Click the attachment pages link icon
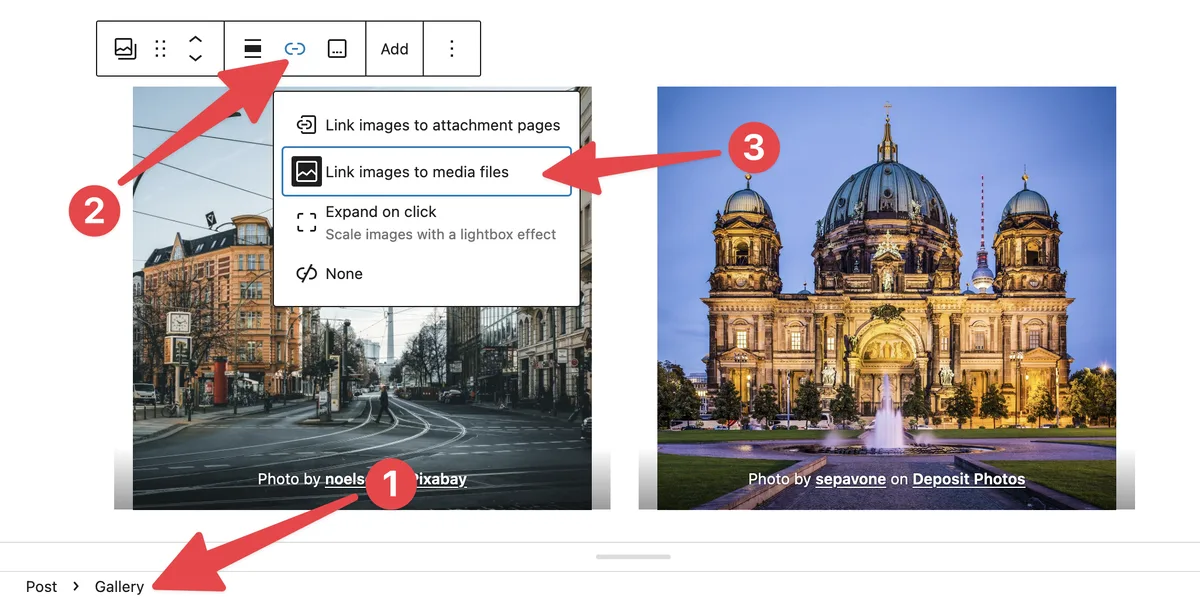The height and width of the screenshot is (599, 1200). point(307,125)
